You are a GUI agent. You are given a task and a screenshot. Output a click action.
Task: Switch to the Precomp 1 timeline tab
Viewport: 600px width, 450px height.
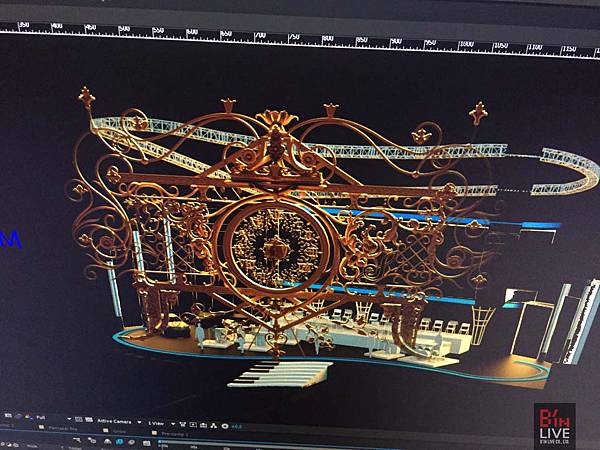click(x=170, y=434)
